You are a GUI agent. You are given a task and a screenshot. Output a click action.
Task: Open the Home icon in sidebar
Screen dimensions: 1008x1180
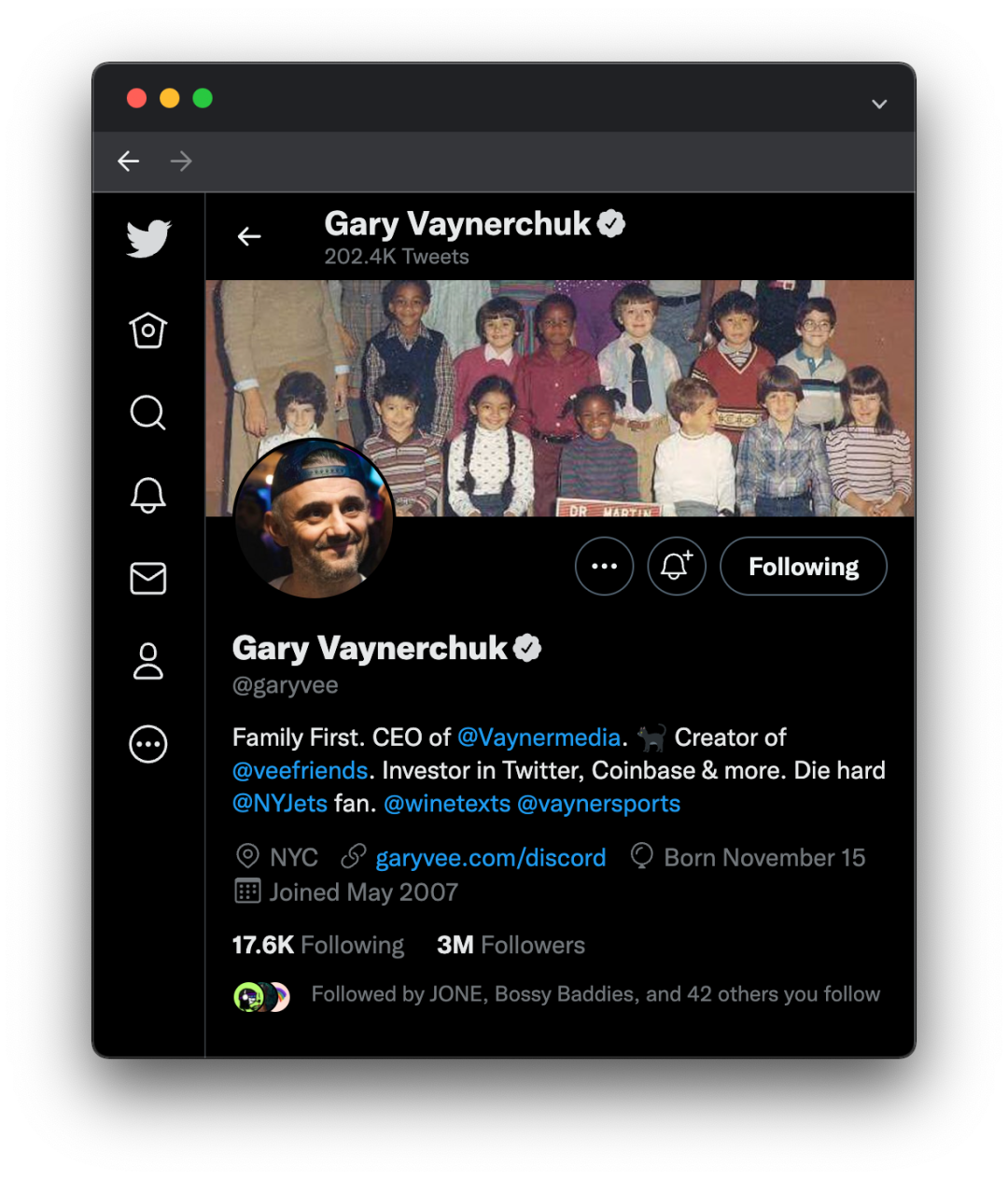tap(148, 330)
